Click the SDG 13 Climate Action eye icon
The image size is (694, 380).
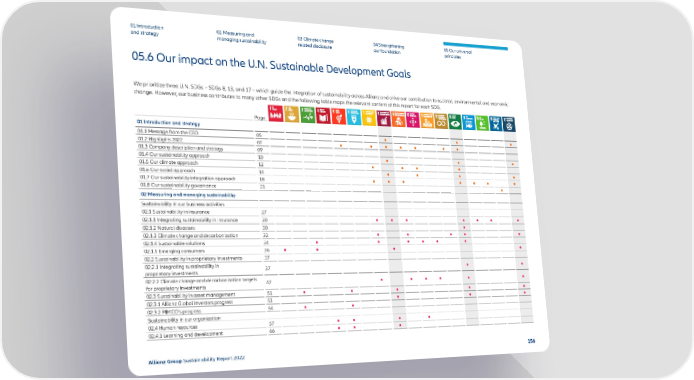(455, 122)
